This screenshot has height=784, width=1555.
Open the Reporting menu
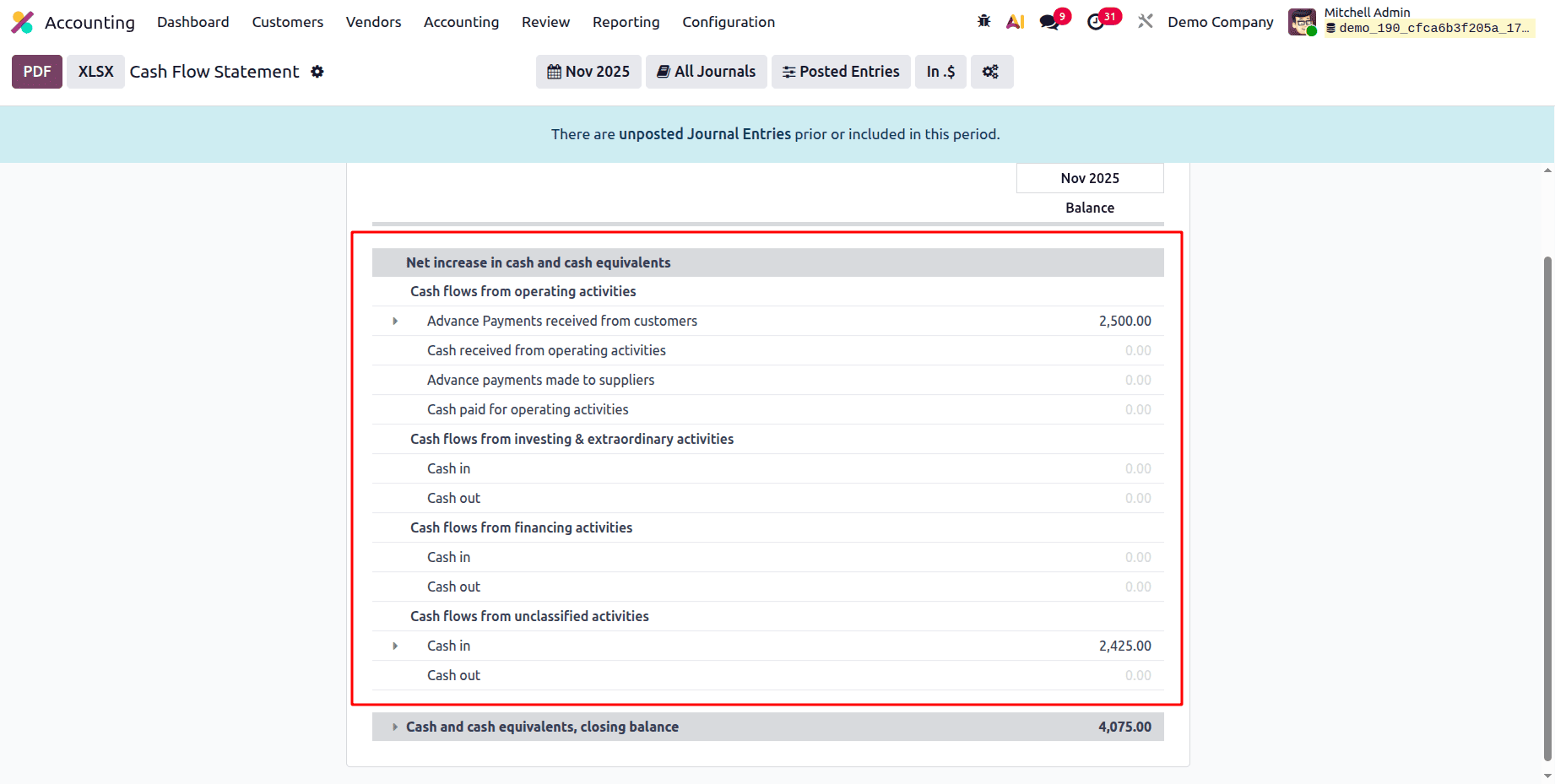point(626,22)
